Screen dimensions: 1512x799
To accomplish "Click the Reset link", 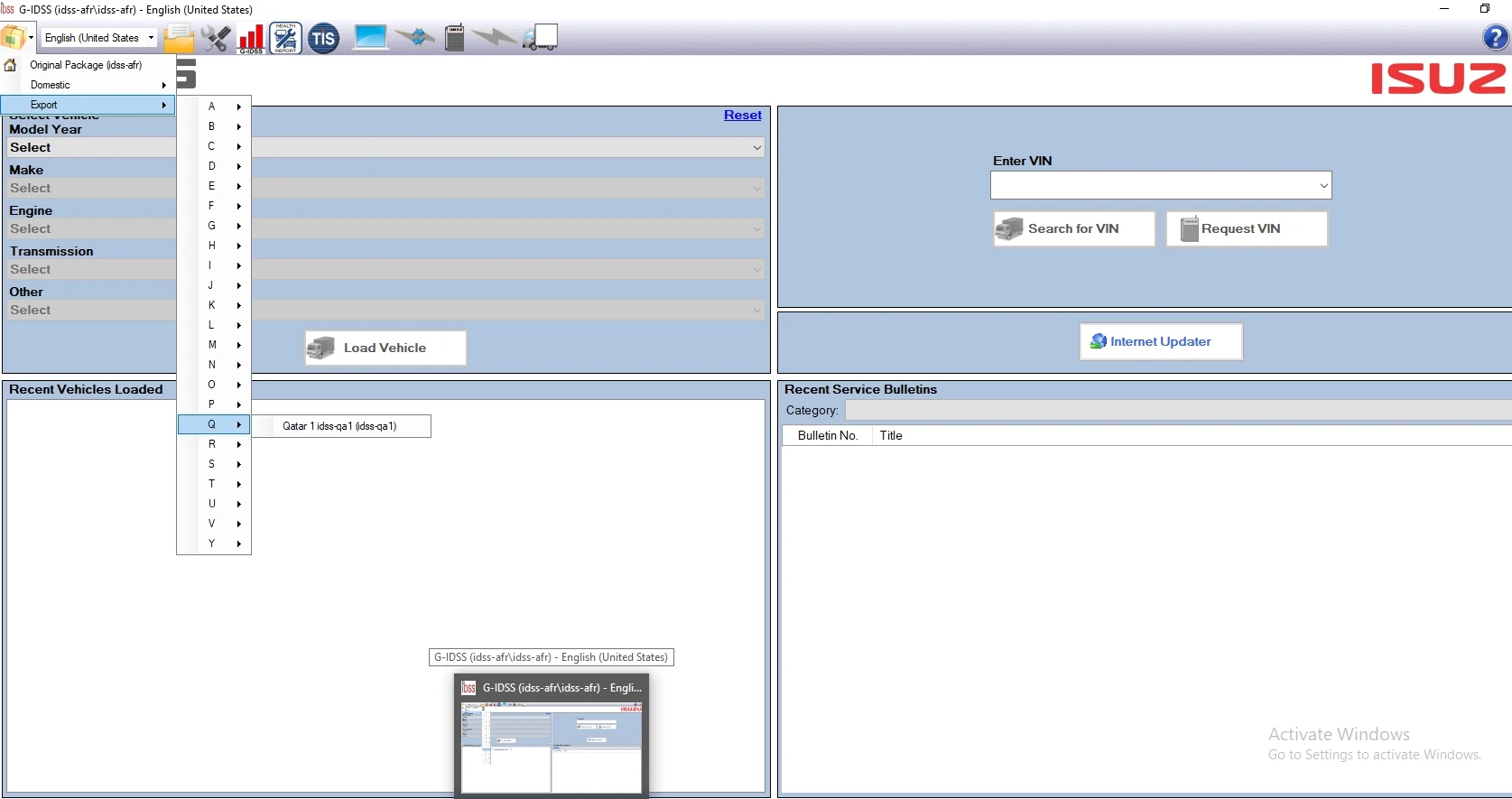I will [743, 115].
